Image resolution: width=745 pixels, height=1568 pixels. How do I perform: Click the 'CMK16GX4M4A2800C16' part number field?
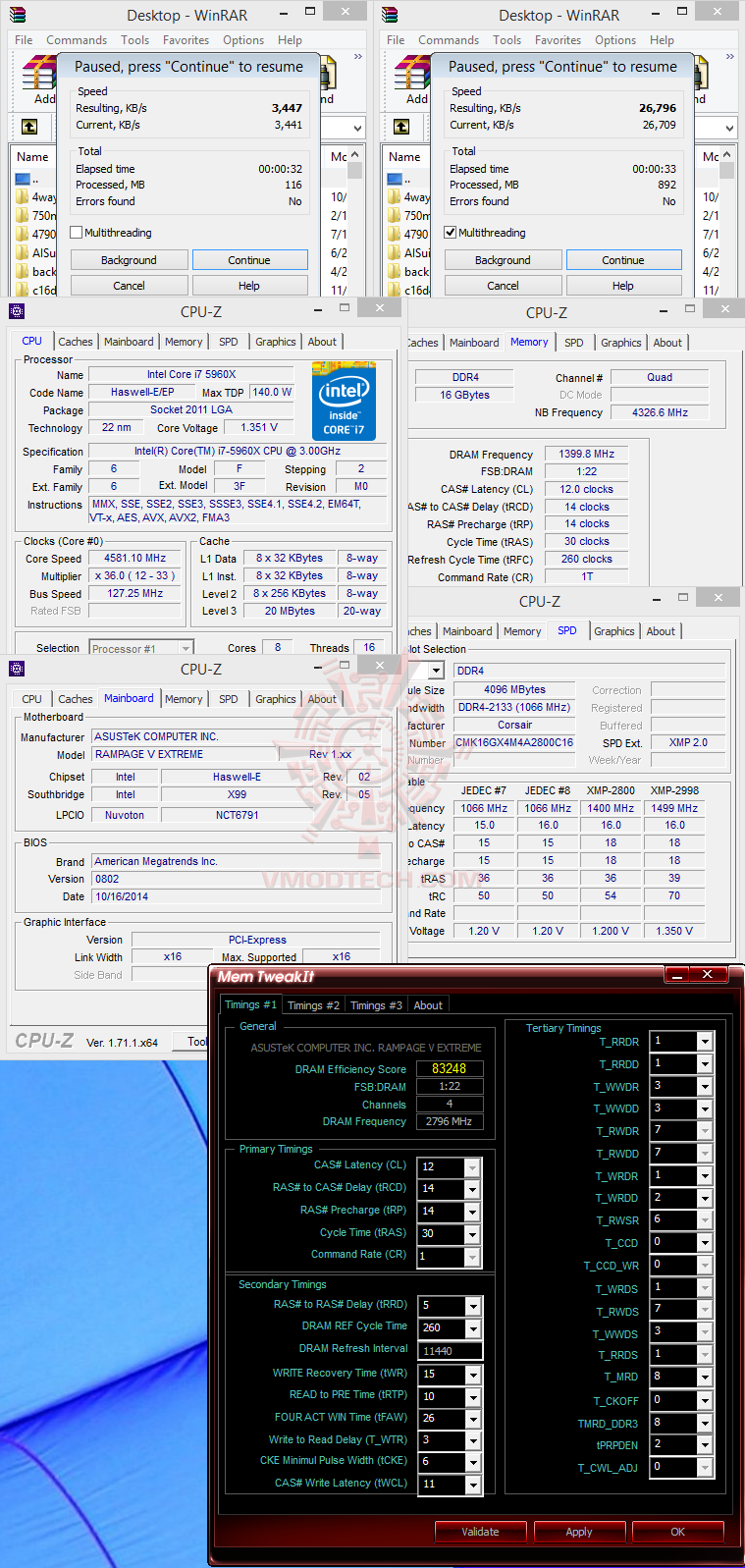tap(514, 742)
